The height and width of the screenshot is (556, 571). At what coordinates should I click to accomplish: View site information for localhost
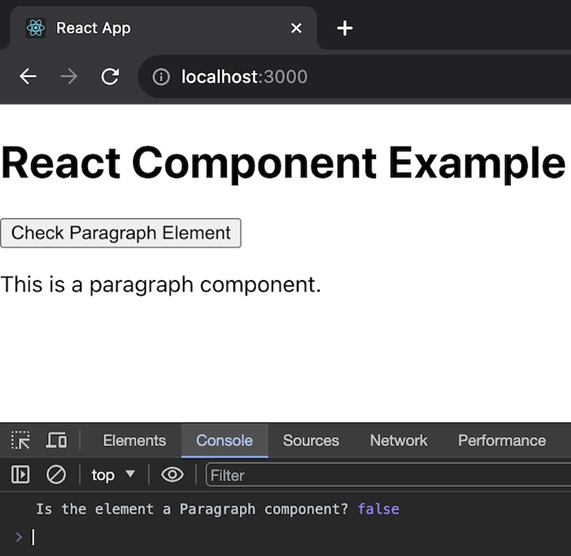tap(161, 77)
